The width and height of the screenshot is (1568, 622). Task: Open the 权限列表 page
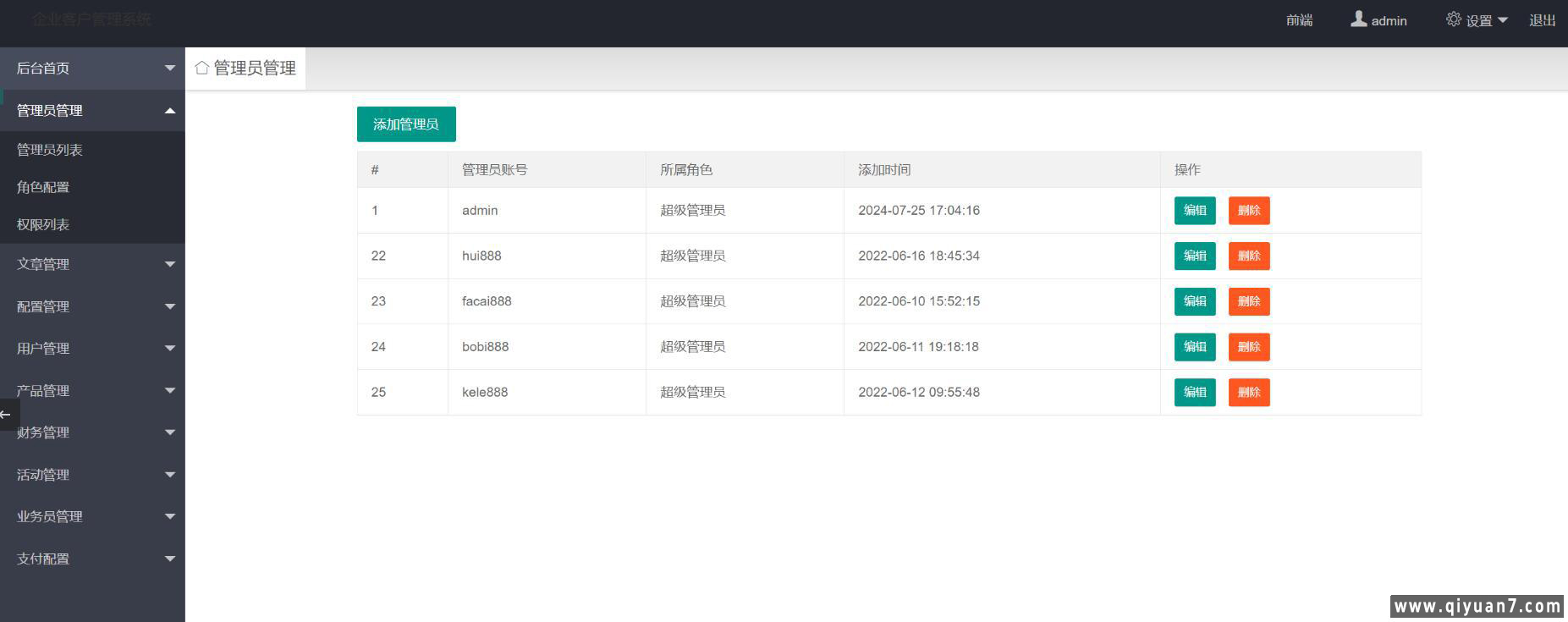click(x=43, y=224)
